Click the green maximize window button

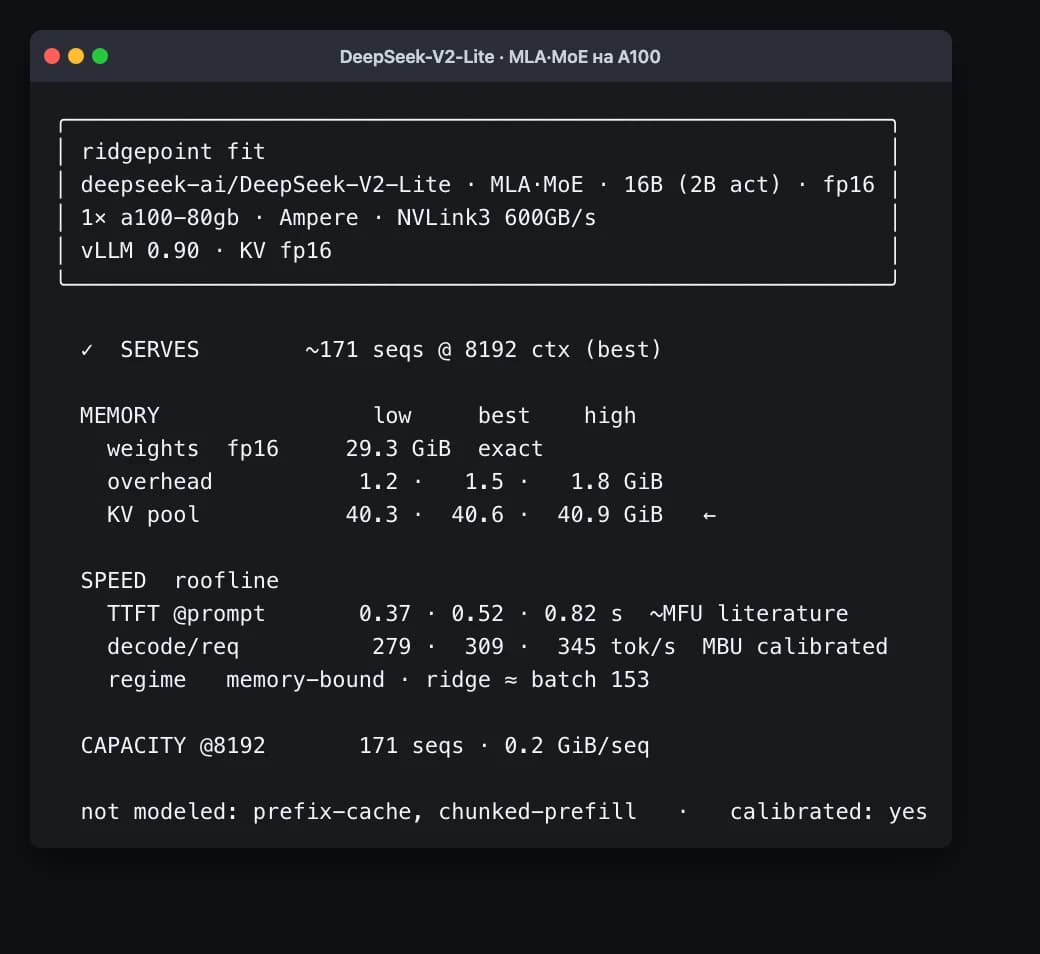(x=100, y=56)
